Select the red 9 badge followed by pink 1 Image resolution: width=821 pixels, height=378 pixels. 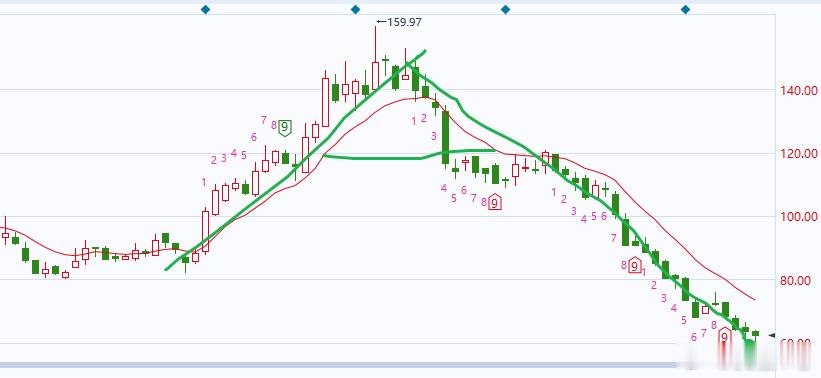635,266
